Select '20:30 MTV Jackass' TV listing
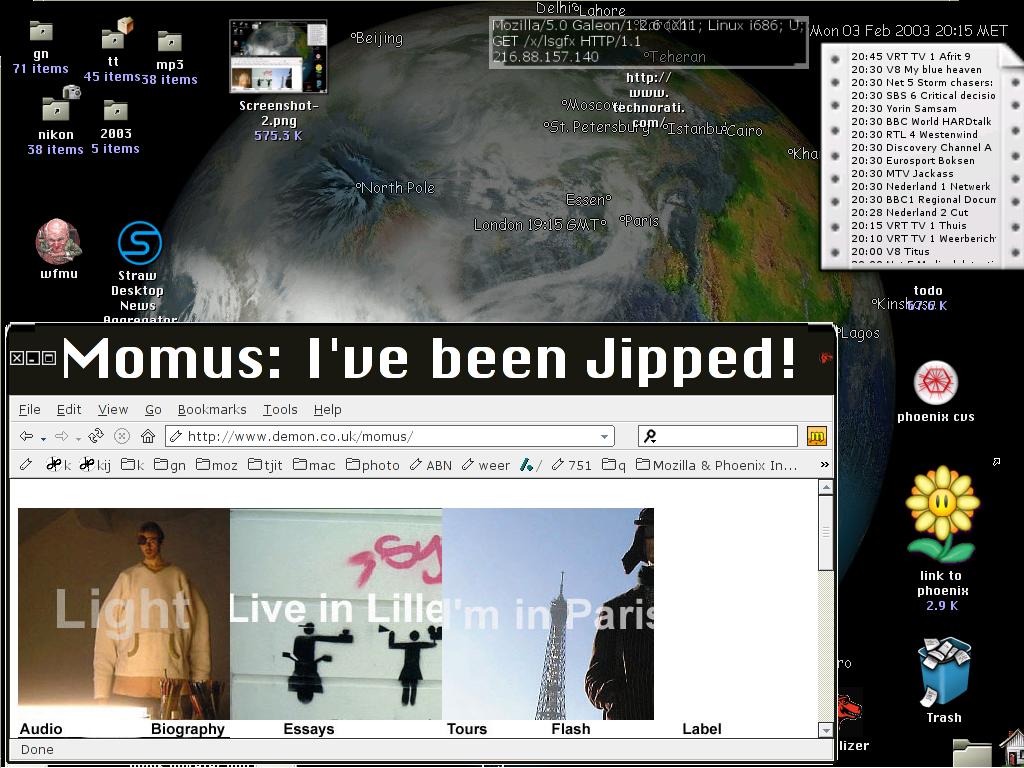Image resolution: width=1024 pixels, height=768 pixels. pos(902,174)
